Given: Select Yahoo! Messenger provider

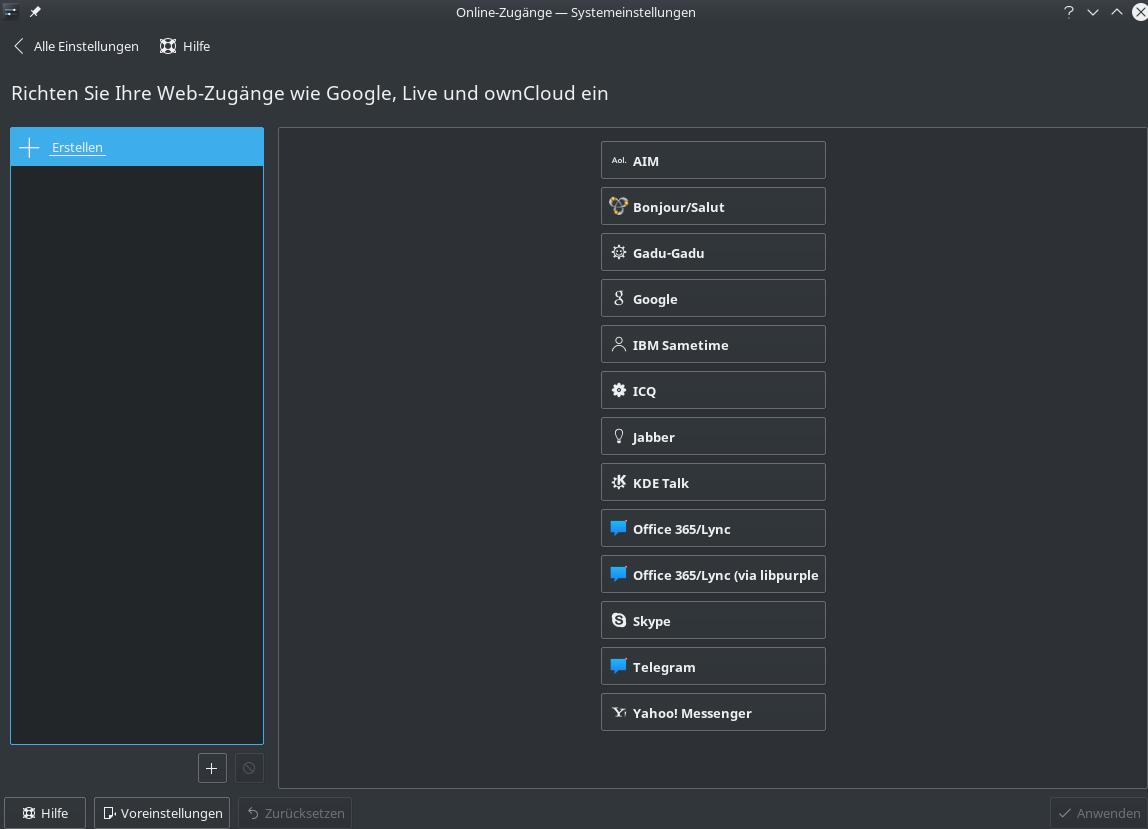Looking at the screenshot, I should [713, 713].
